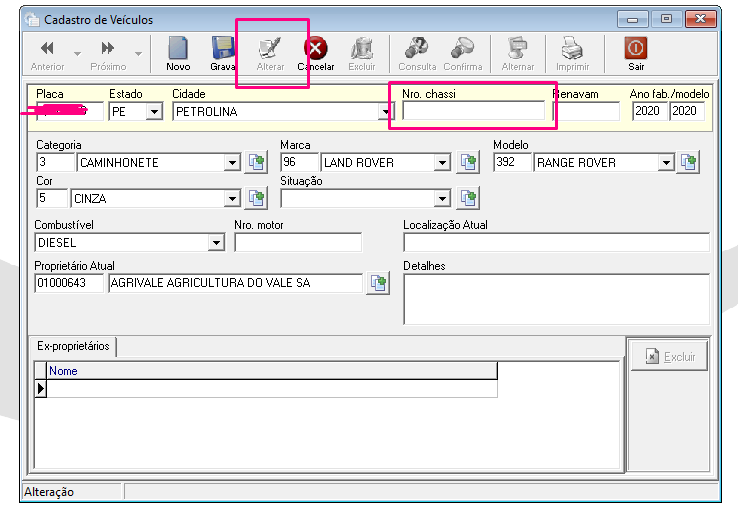Open the add-new button beside Situação
The width and height of the screenshot is (738, 505).
(468, 198)
